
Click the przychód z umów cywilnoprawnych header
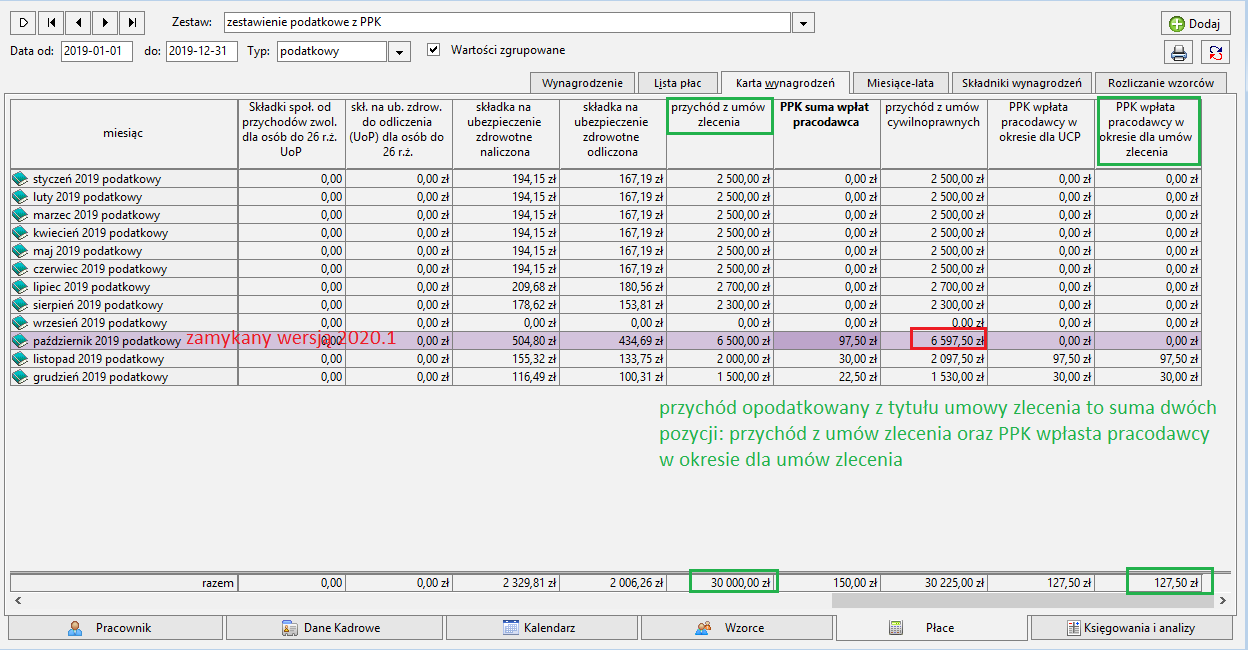[934, 132]
